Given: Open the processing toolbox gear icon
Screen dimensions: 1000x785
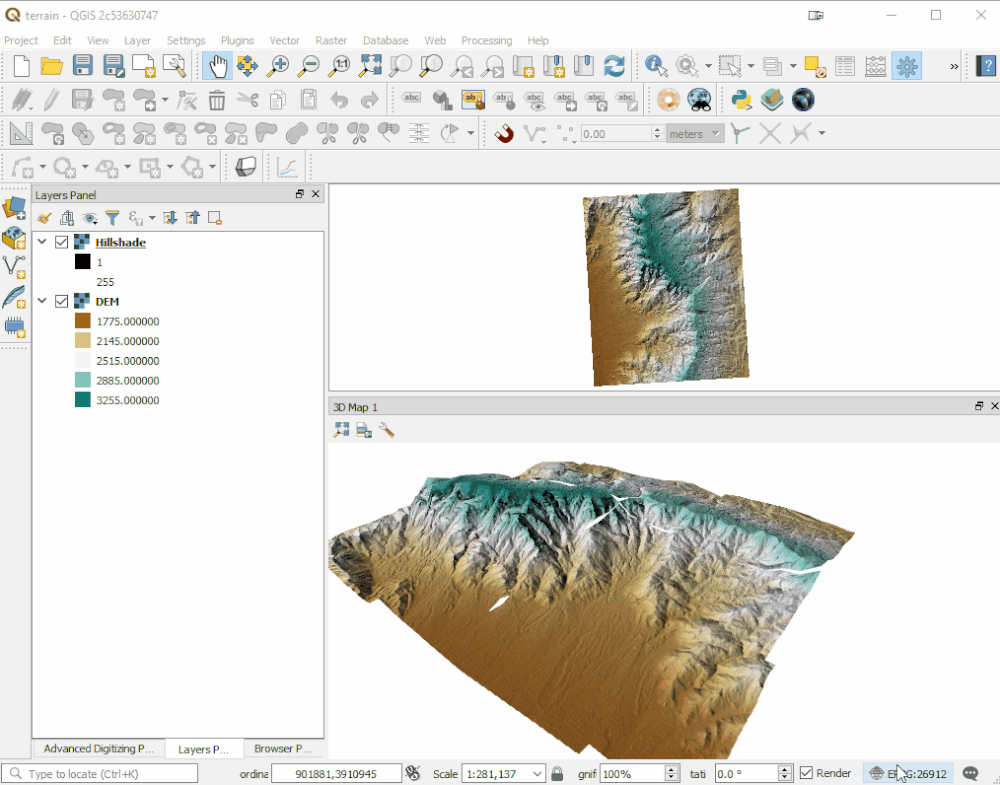Looking at the screenshot, I should click(x=906, y=66).
